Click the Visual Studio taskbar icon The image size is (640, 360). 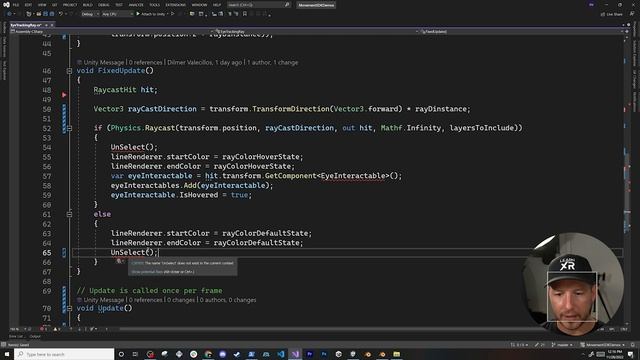[295, 354]
